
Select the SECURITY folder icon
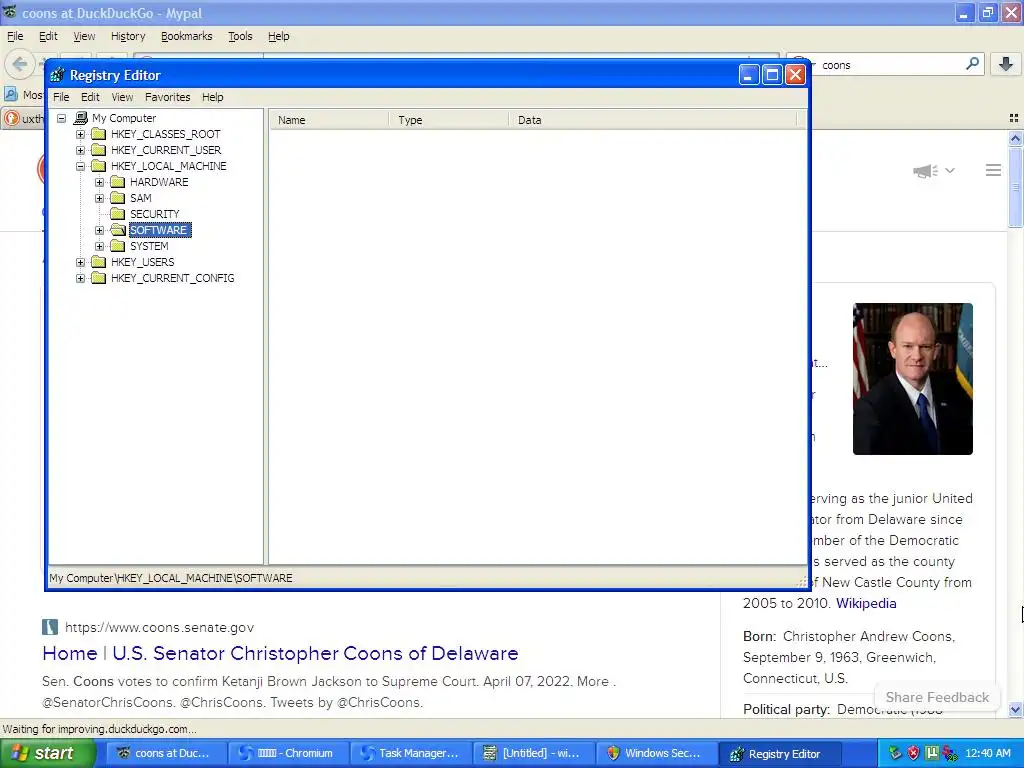point(118,214)
